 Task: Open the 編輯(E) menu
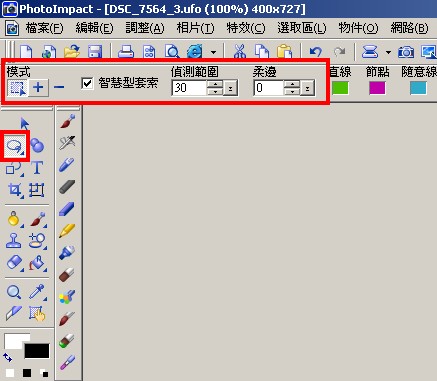(95, 28)
